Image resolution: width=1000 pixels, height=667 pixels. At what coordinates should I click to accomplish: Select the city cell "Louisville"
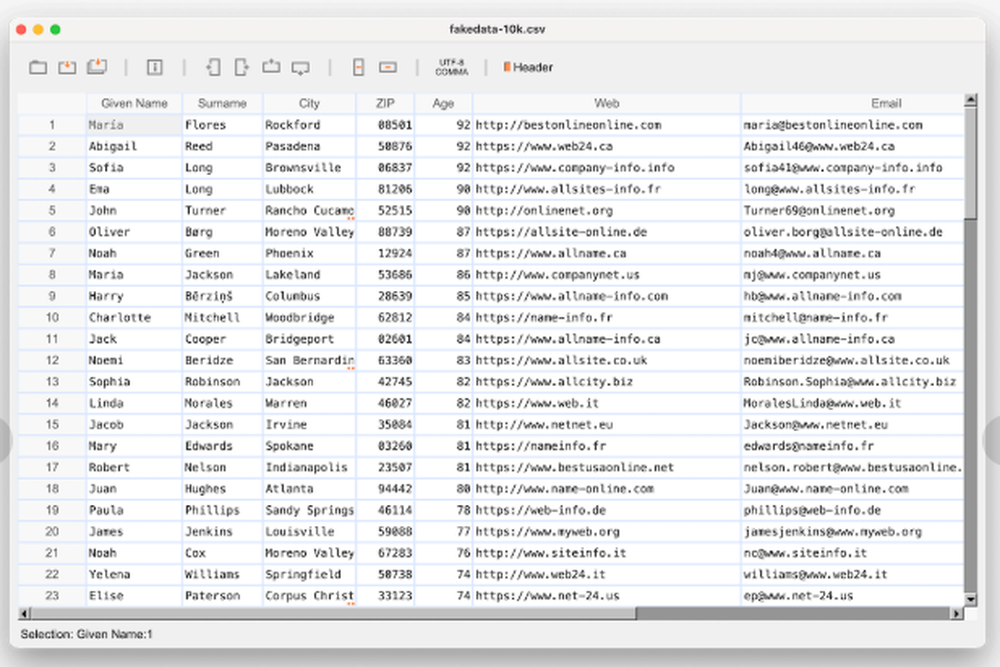coord(309,532)
